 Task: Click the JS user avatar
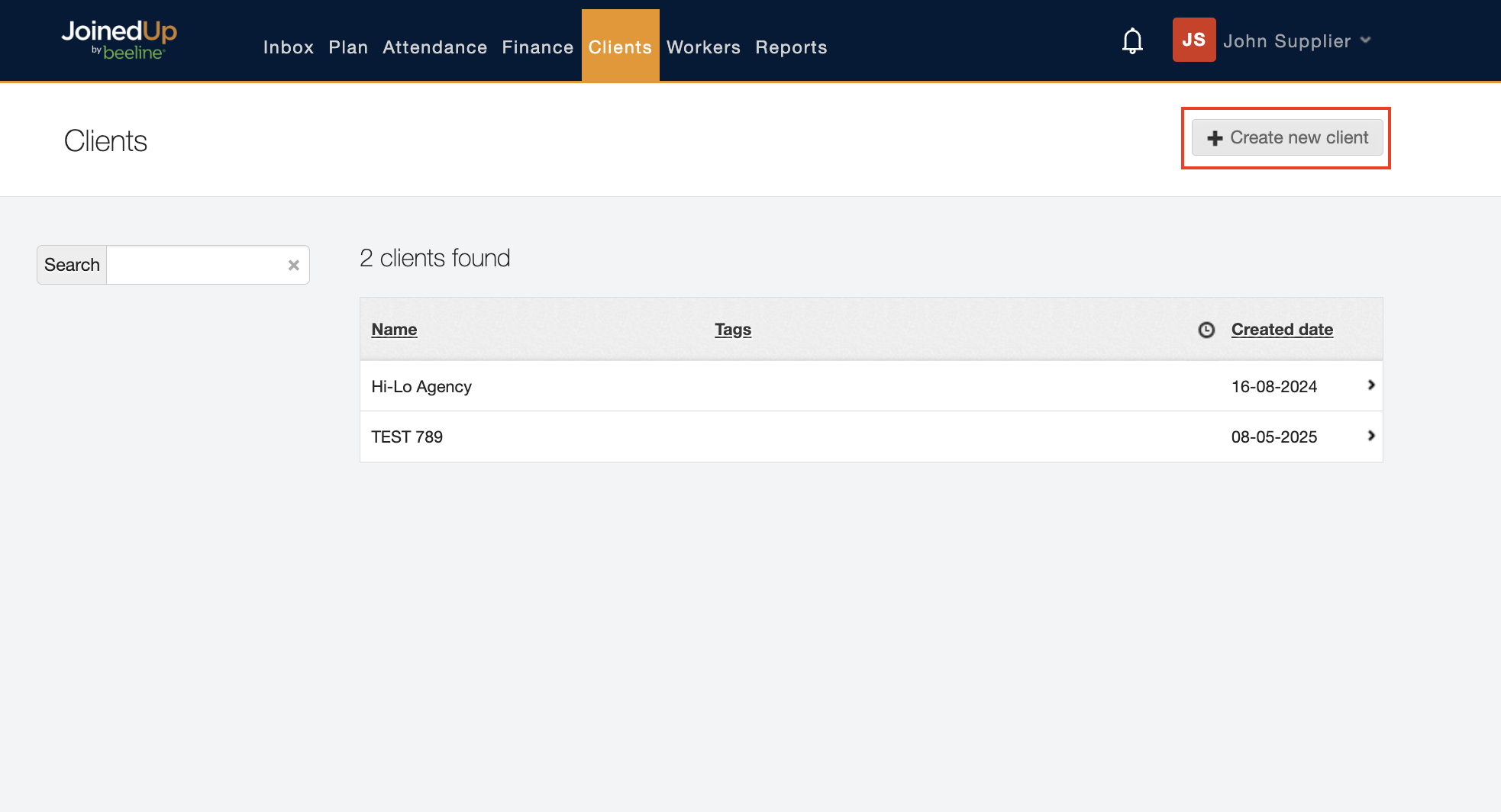point(1193,40)
